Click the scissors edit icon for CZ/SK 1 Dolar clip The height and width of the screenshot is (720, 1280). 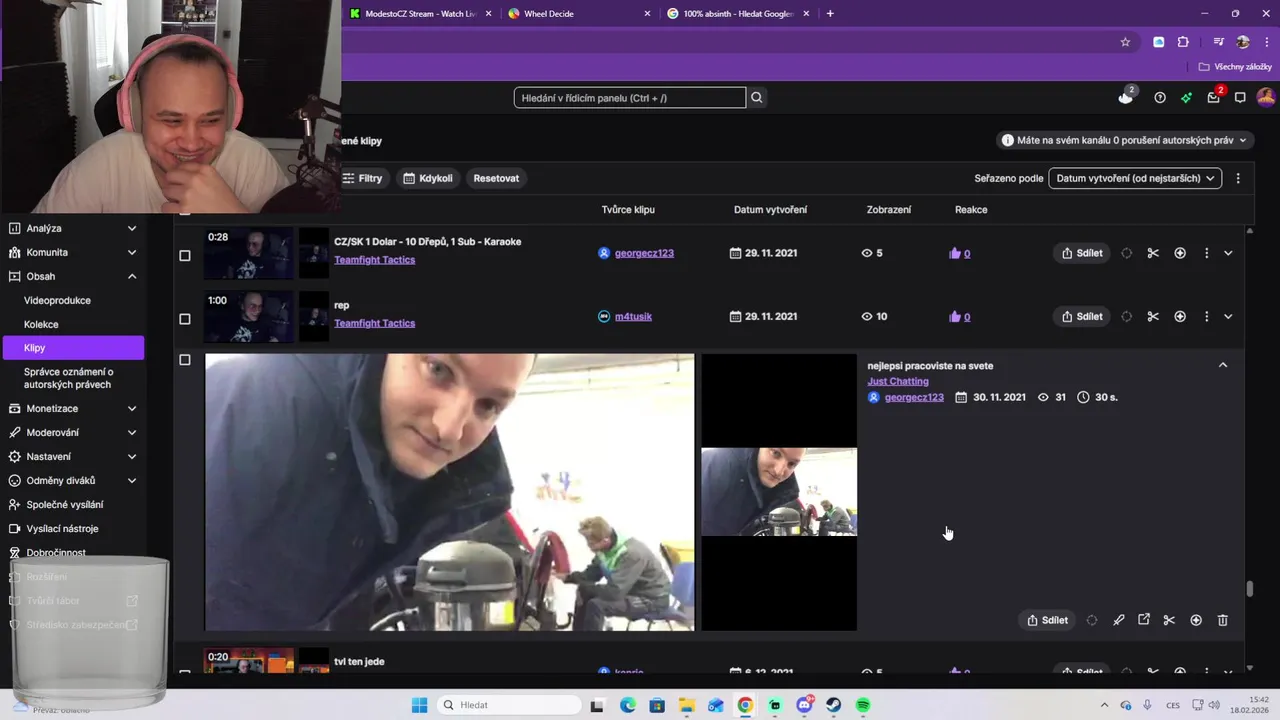pos(1153,253)
